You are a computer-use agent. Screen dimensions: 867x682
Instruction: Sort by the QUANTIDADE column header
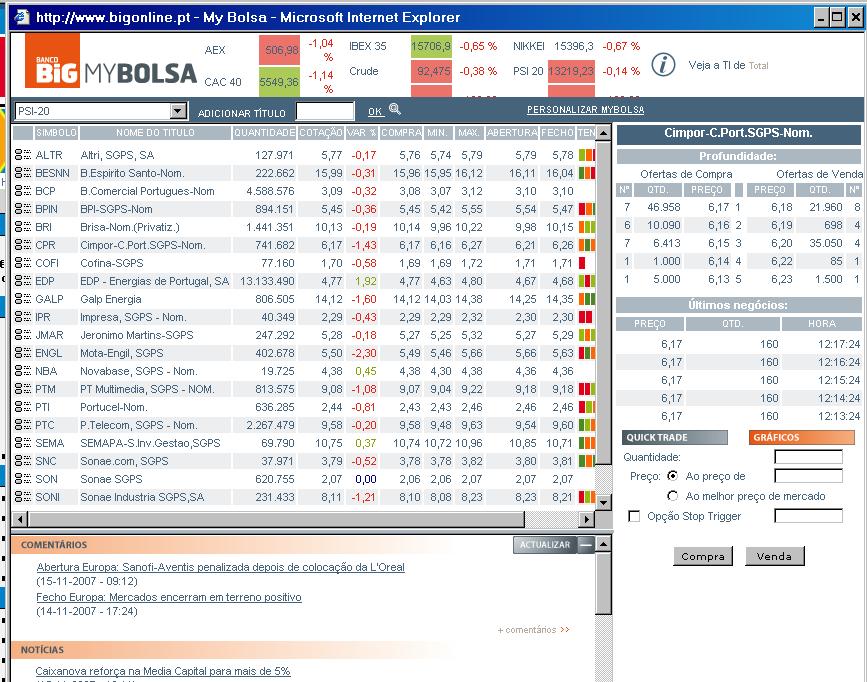264,133
